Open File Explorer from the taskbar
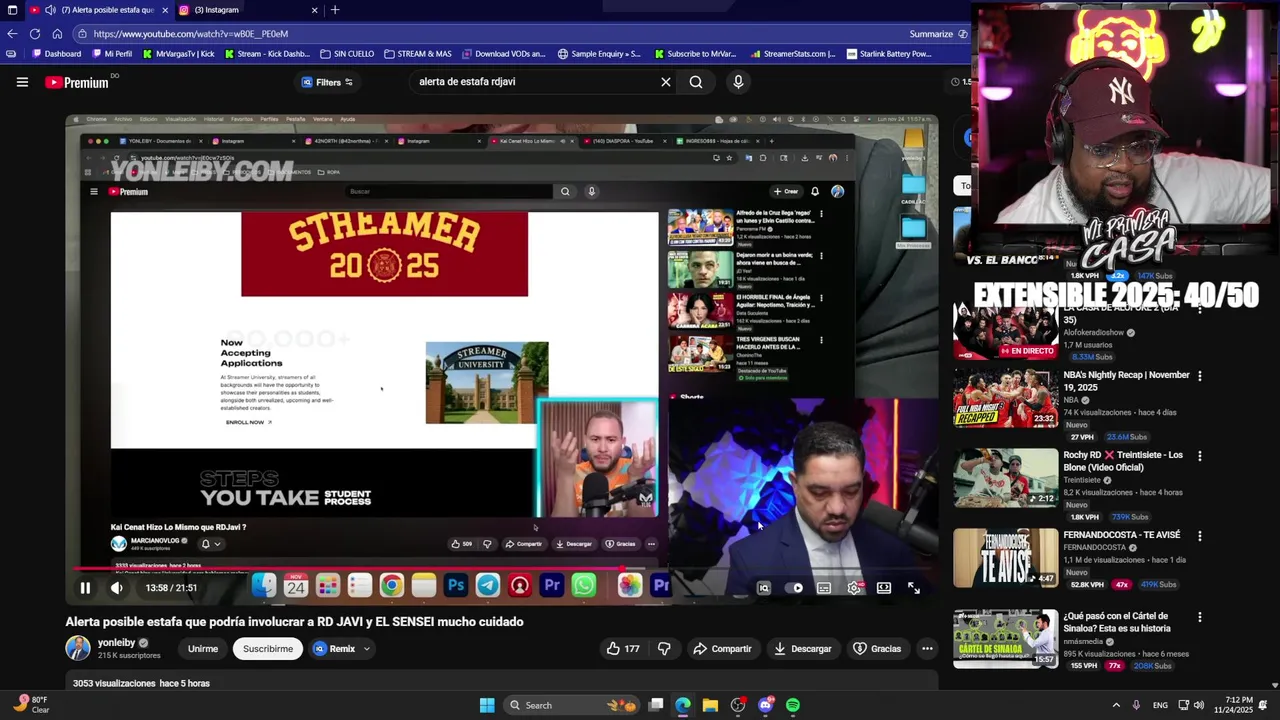 [x=710, y=705]
